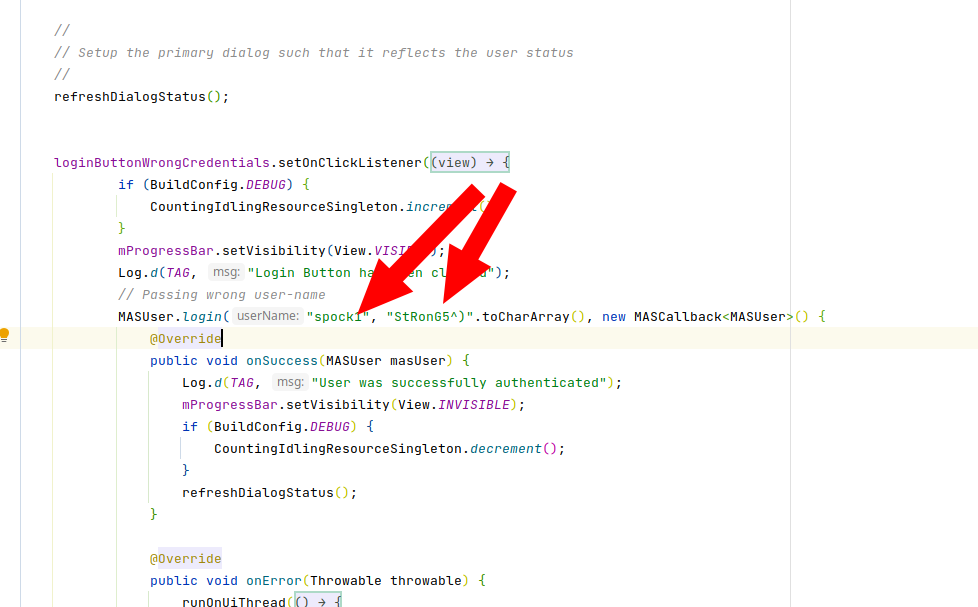This screenshot has height=607, width=978.
Task: Click the first BuildConfig.DEBUG condition
Action: [x=218, y=185]
